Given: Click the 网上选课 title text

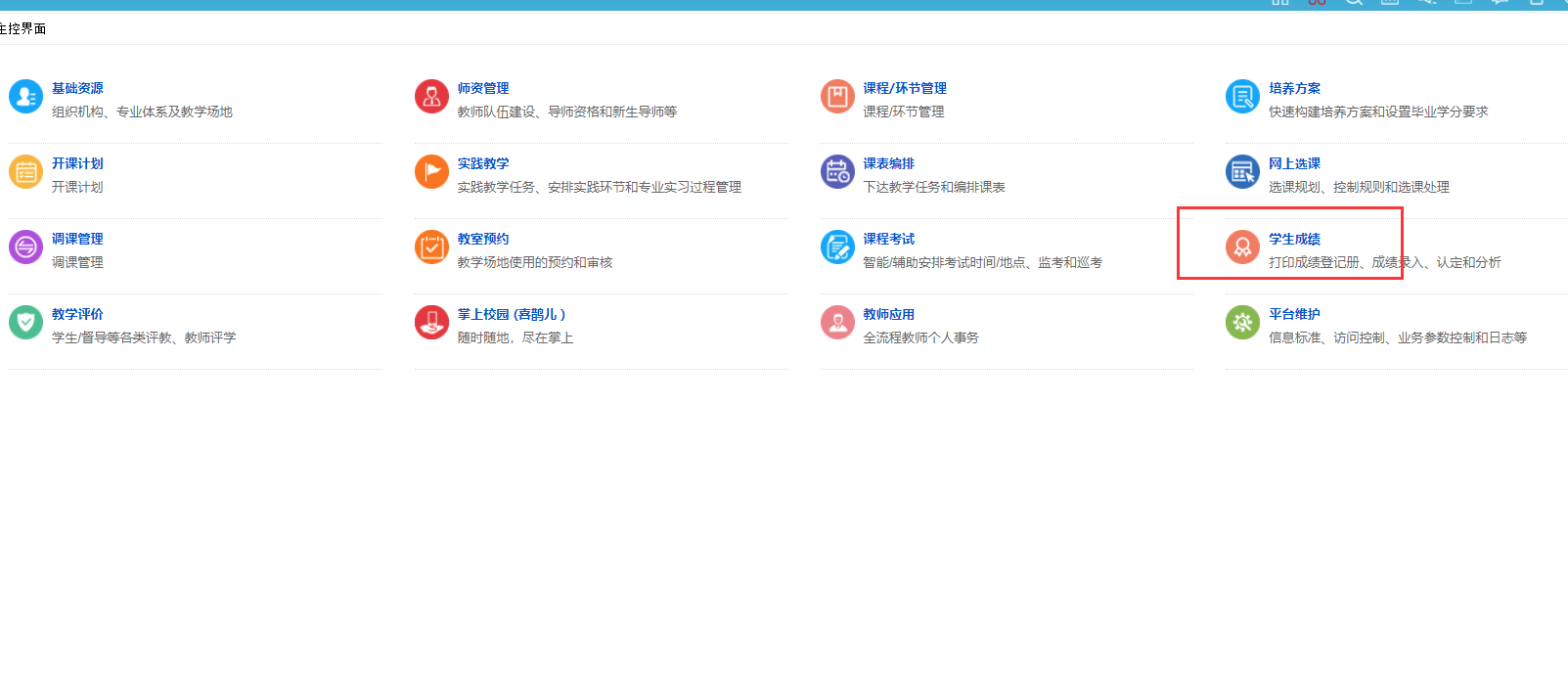Looking at the screenshot, I should pos(1294,163).
